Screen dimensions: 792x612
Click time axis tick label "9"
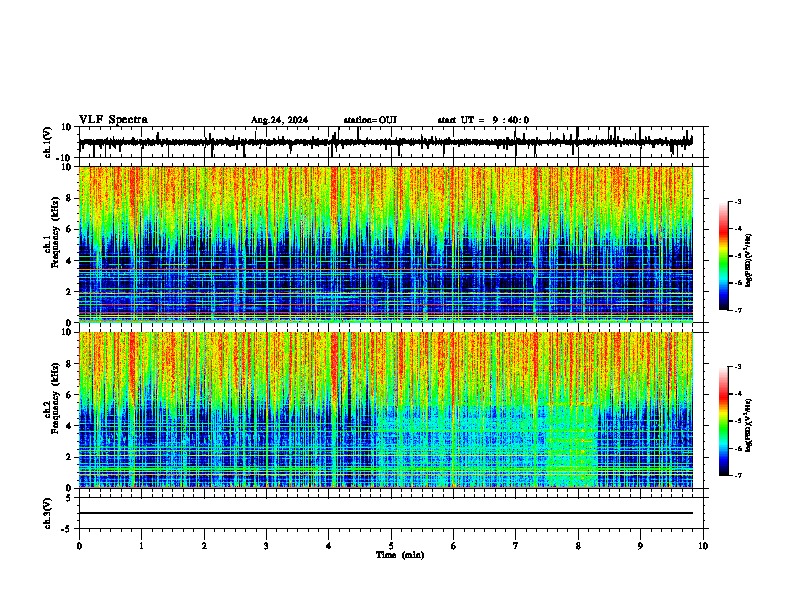[x=640, y=546]
